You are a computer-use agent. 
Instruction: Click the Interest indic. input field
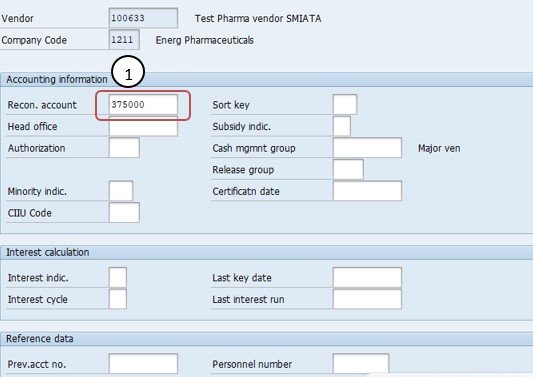(x=118, y=278)
